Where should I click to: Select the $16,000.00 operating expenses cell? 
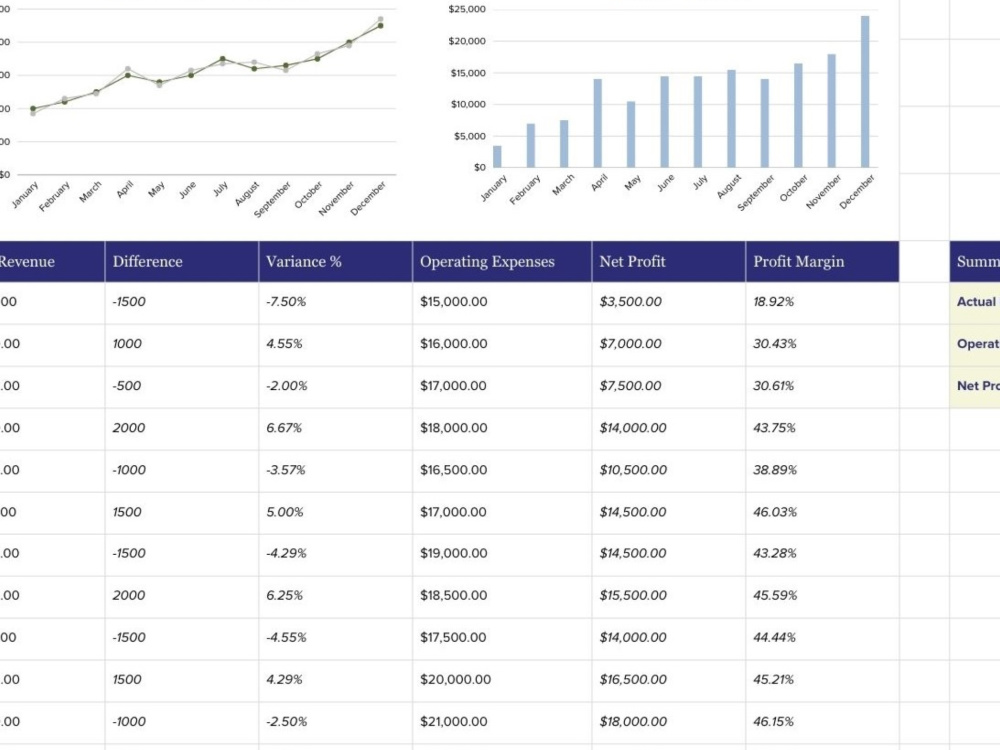[x=502, y=344]
